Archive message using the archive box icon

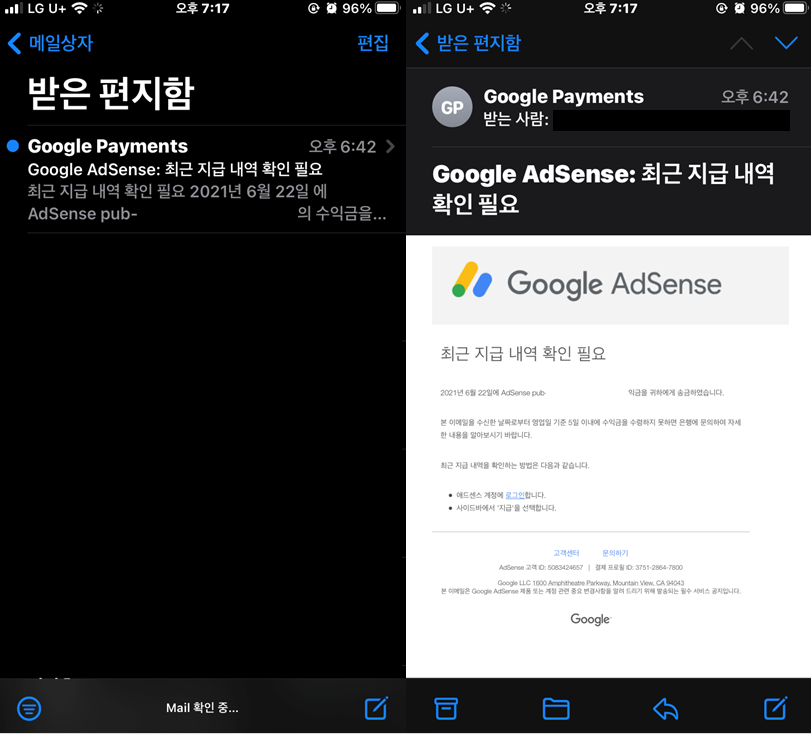tap(446, 708)
